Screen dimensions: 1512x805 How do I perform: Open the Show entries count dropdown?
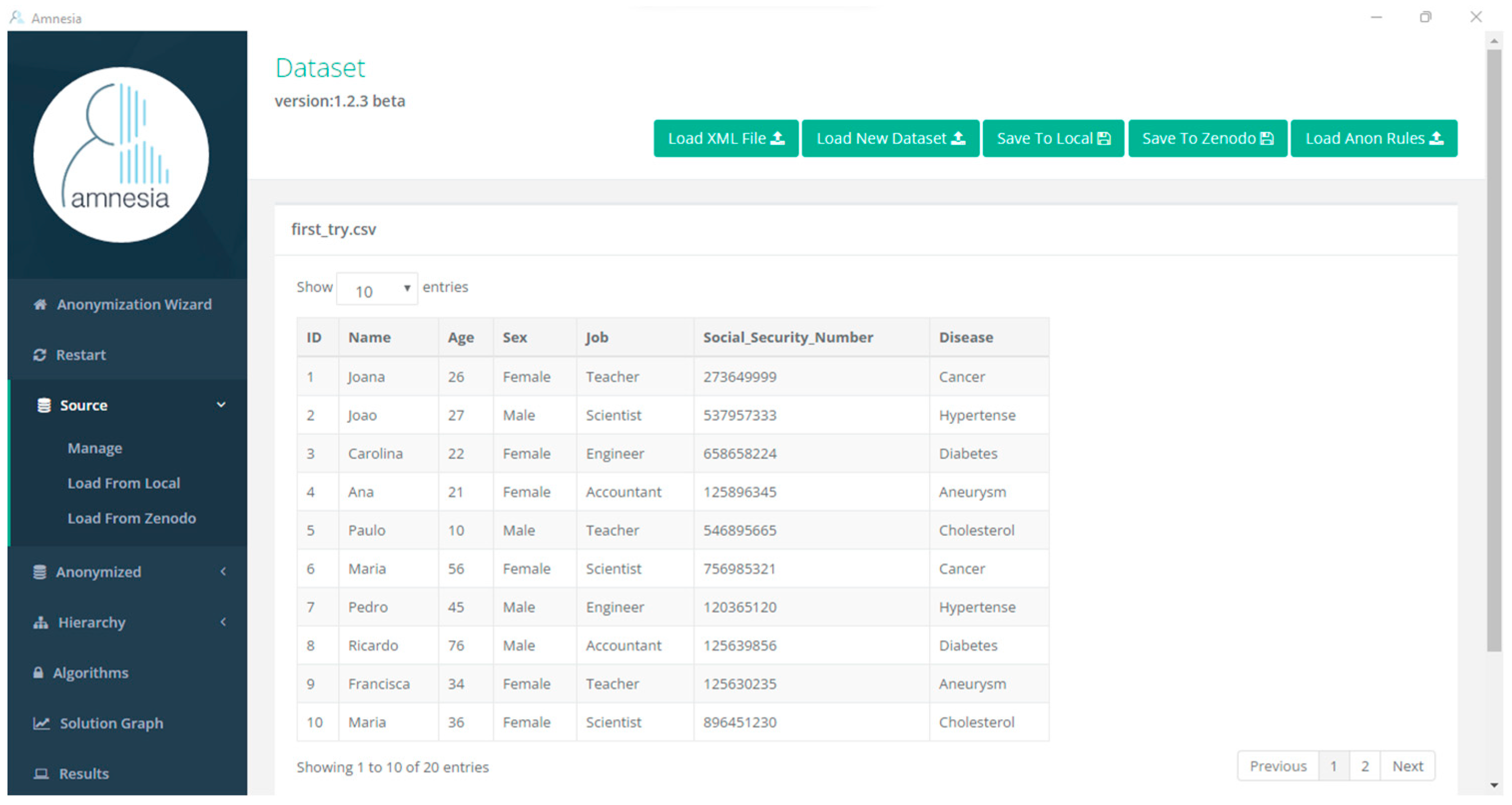[376, 289]
